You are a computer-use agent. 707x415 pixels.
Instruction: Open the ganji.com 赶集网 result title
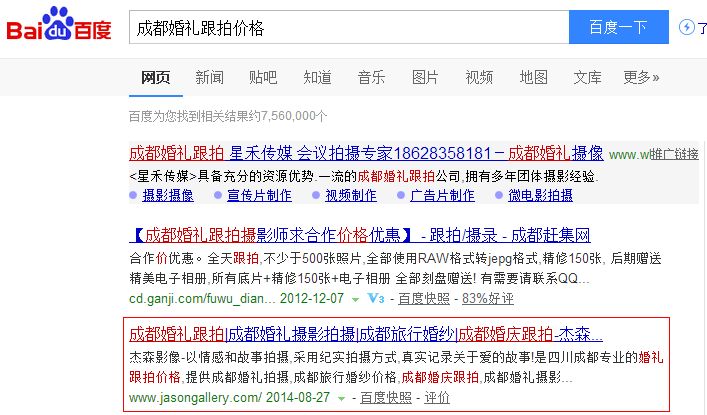click(x=360, y=236)
